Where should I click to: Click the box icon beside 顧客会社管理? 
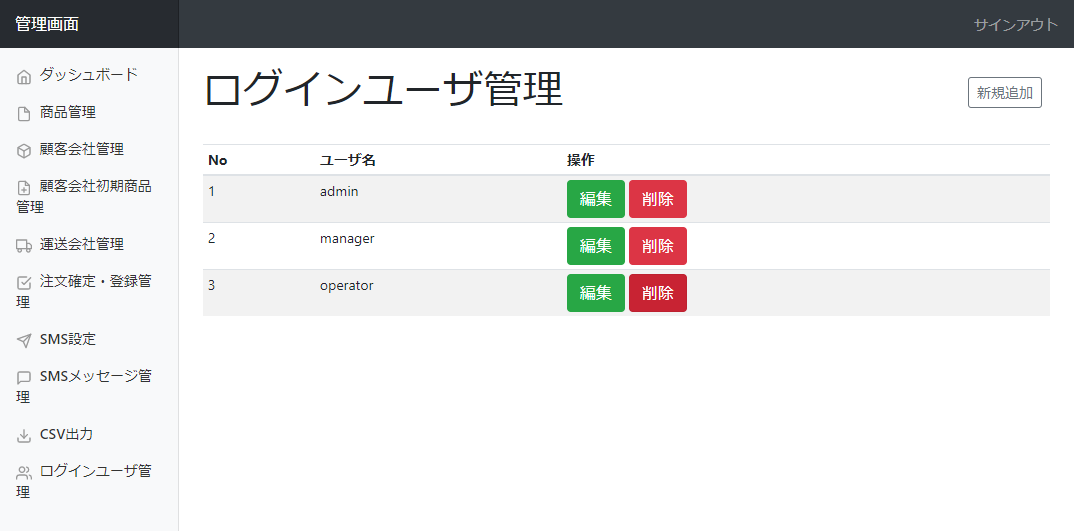click(24, 151)
